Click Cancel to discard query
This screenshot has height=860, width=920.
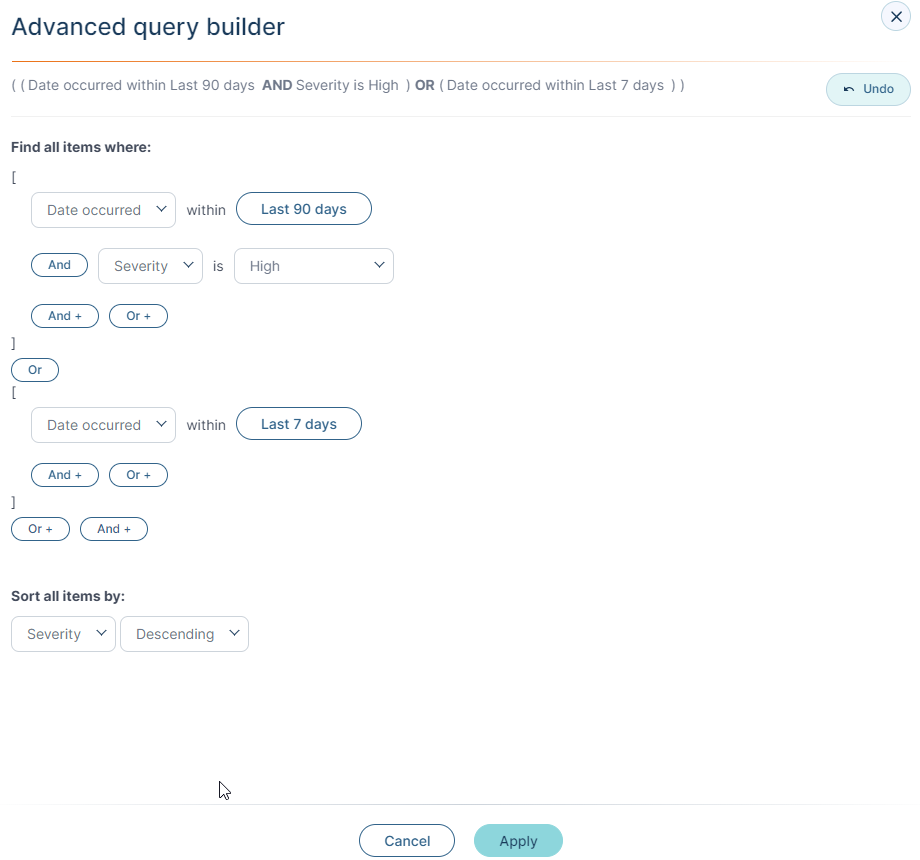[407, 841]
